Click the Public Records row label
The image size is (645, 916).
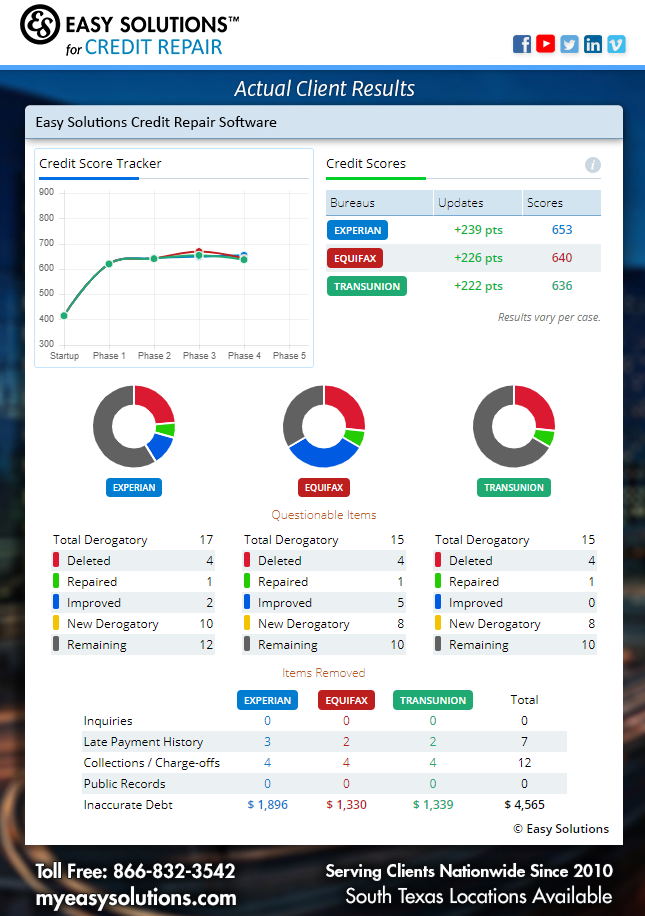pyautogui.click(x=124, y=784)
